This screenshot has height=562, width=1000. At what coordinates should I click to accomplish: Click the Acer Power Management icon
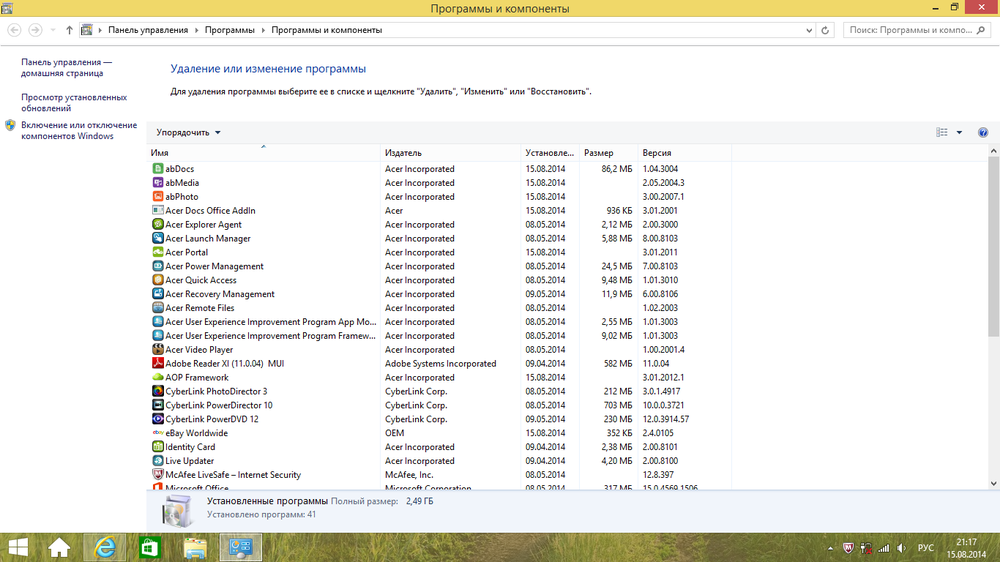[158, 266]
